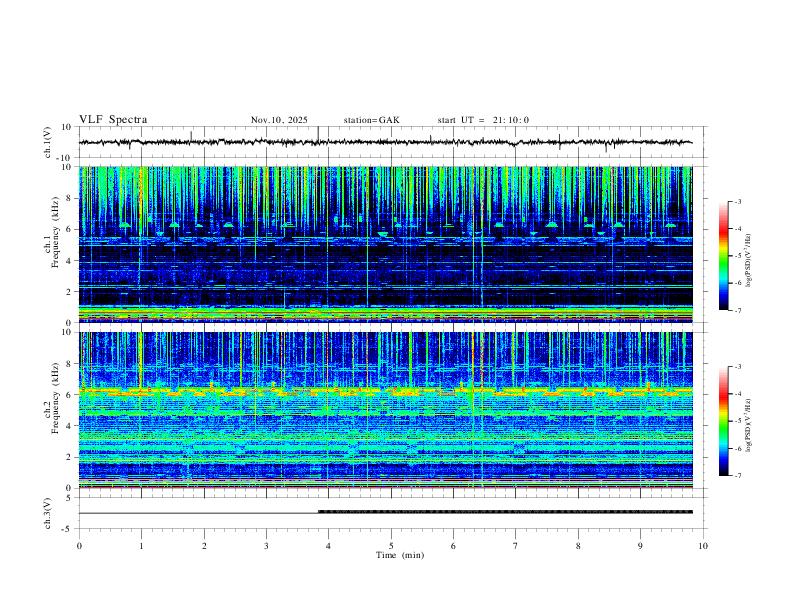Click the "2" kHz tick of ch.2 spectrogram
The image size is (792, 612).
point(70,457)
